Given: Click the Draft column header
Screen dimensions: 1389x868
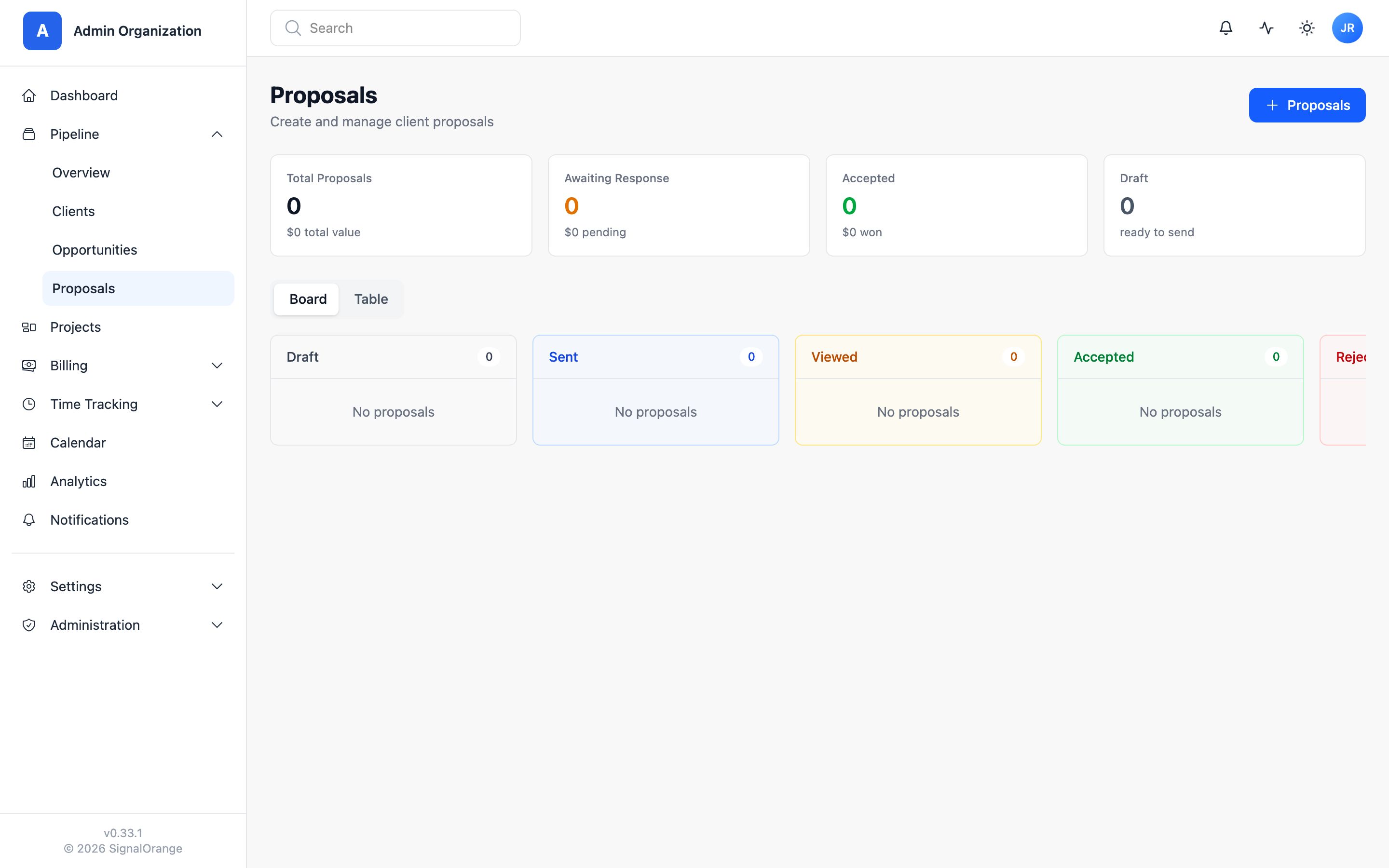Looking at the screenshot, I should [393, 357].
